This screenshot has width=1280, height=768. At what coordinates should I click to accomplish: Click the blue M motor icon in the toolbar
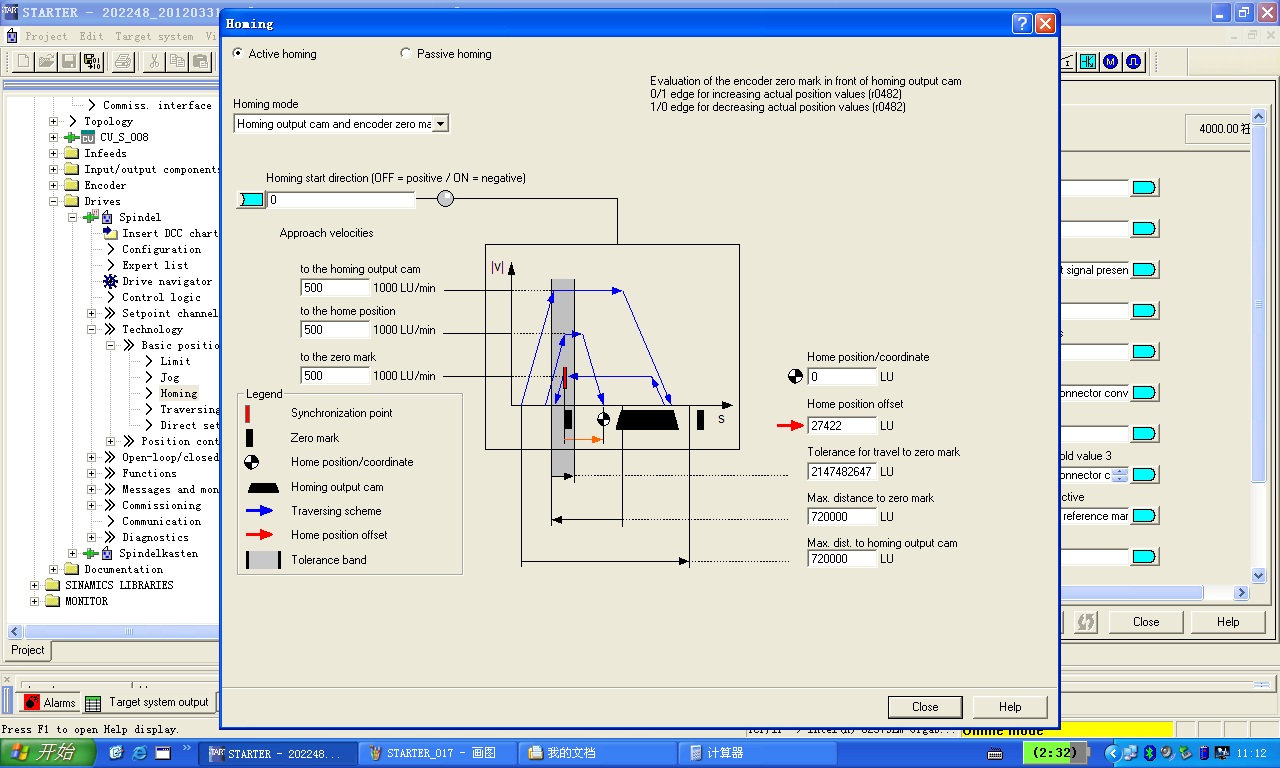click(1110, 62)
